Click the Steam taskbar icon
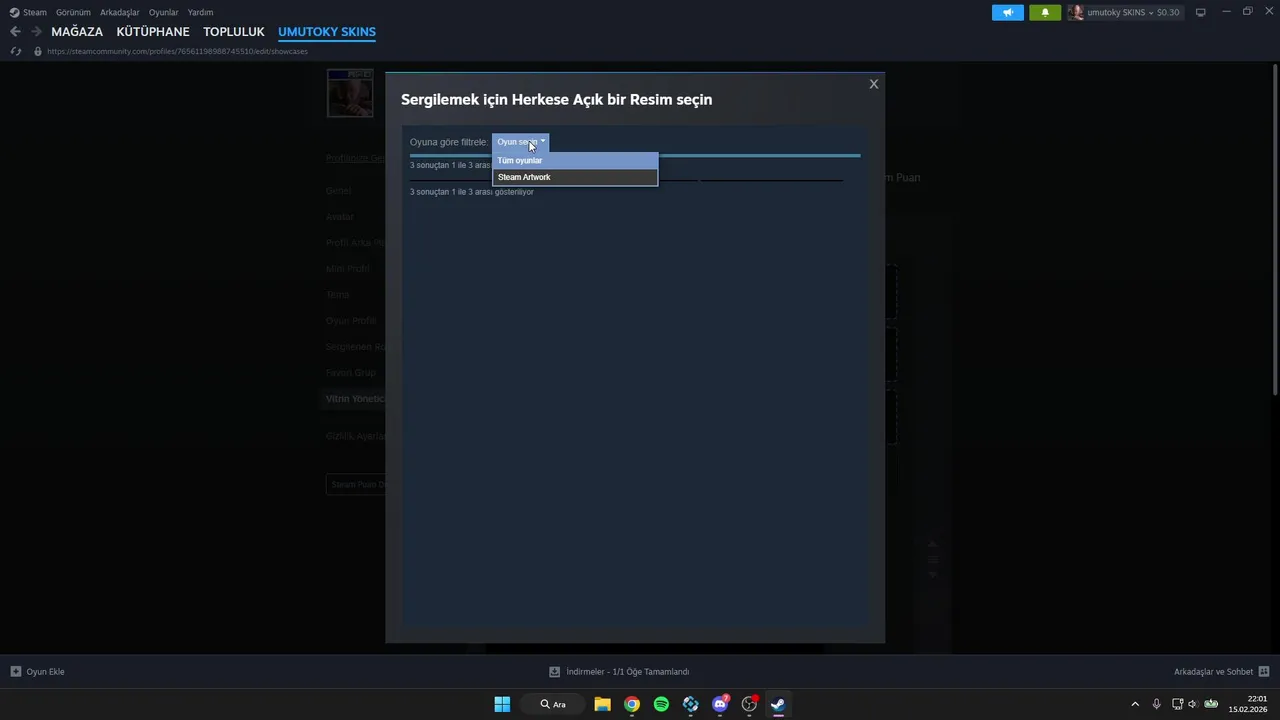 tap(778, 704)
